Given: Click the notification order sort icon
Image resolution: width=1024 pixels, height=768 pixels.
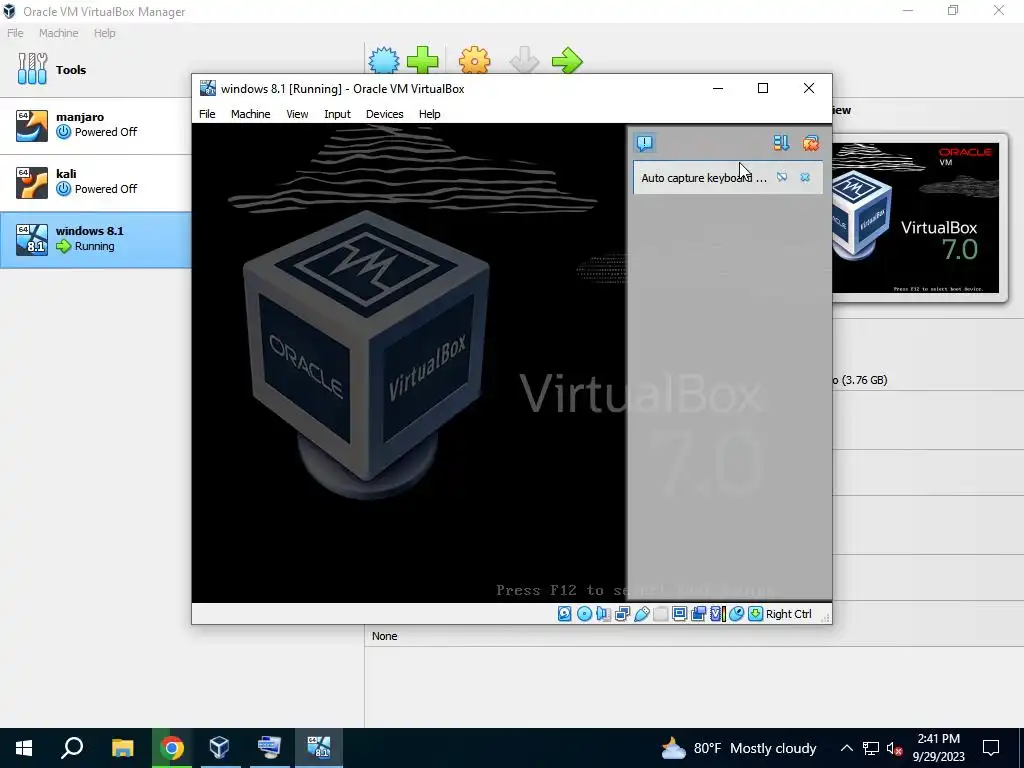Looking at the screenshot, I should [x=781, y=143].
